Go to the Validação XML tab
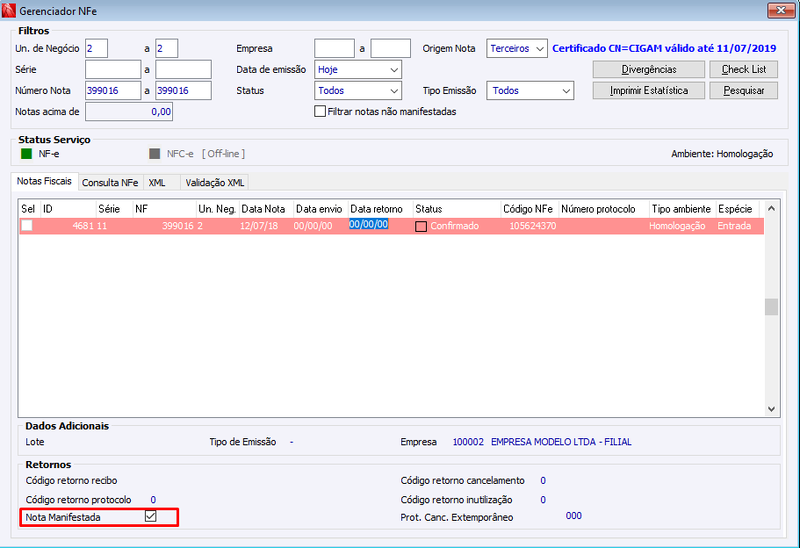 click(x=215, y=183)
